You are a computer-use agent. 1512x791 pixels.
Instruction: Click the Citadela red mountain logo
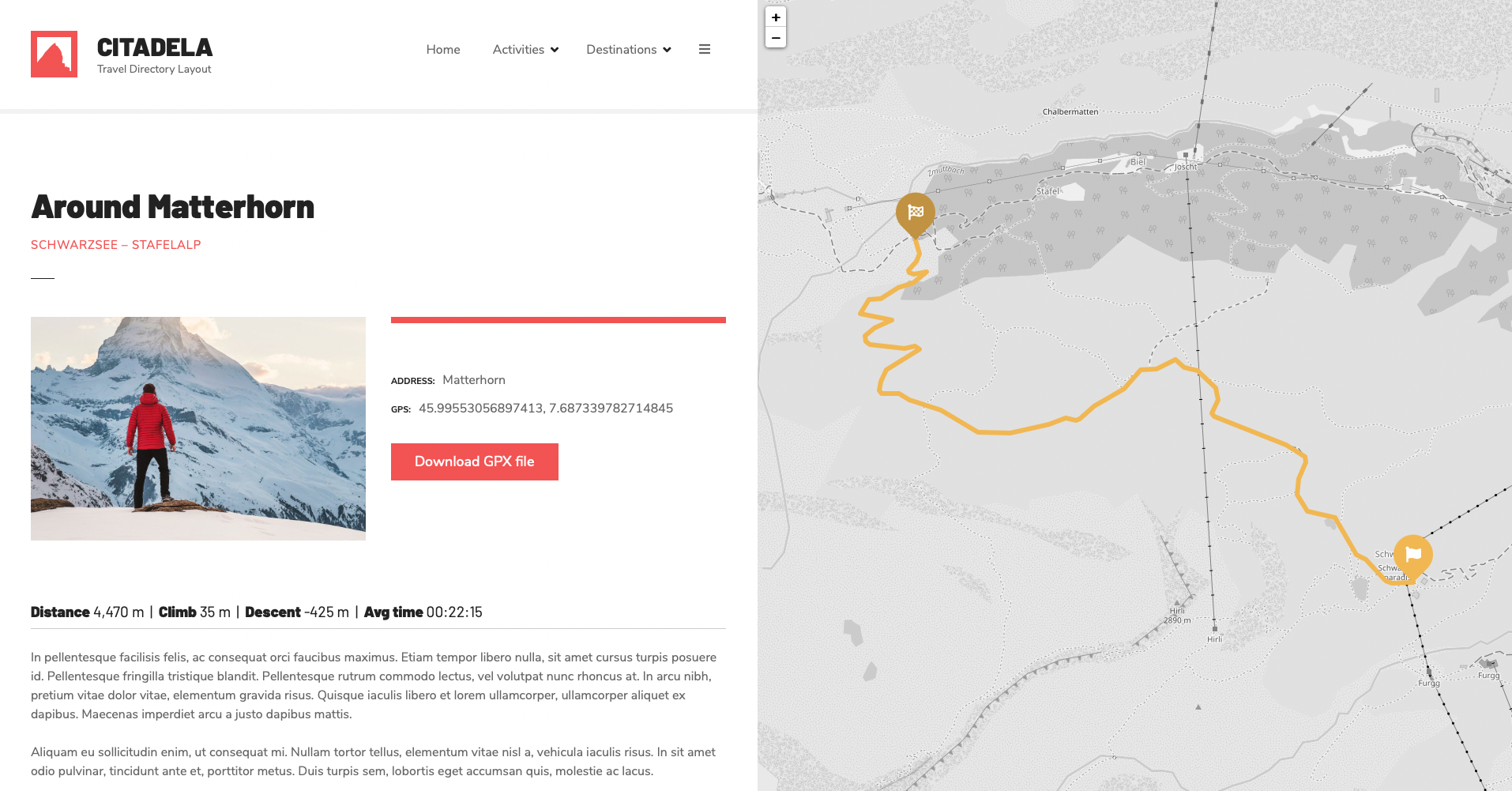pos(54,54)
